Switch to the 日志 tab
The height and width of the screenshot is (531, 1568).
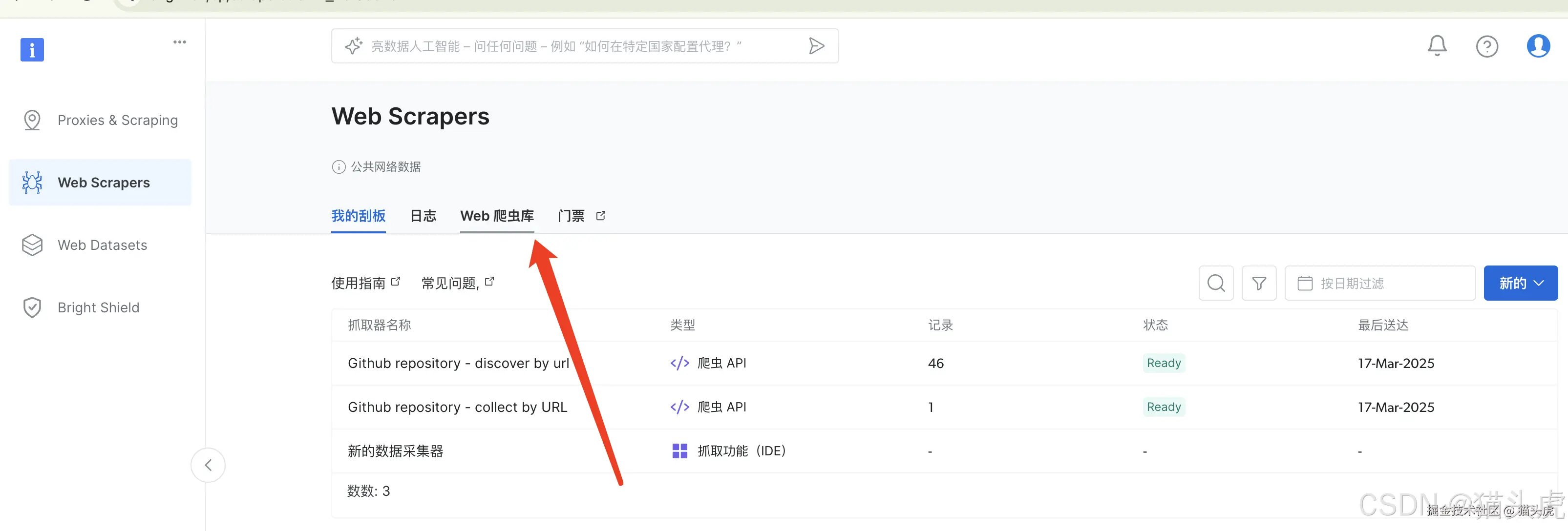coord(423,216)
